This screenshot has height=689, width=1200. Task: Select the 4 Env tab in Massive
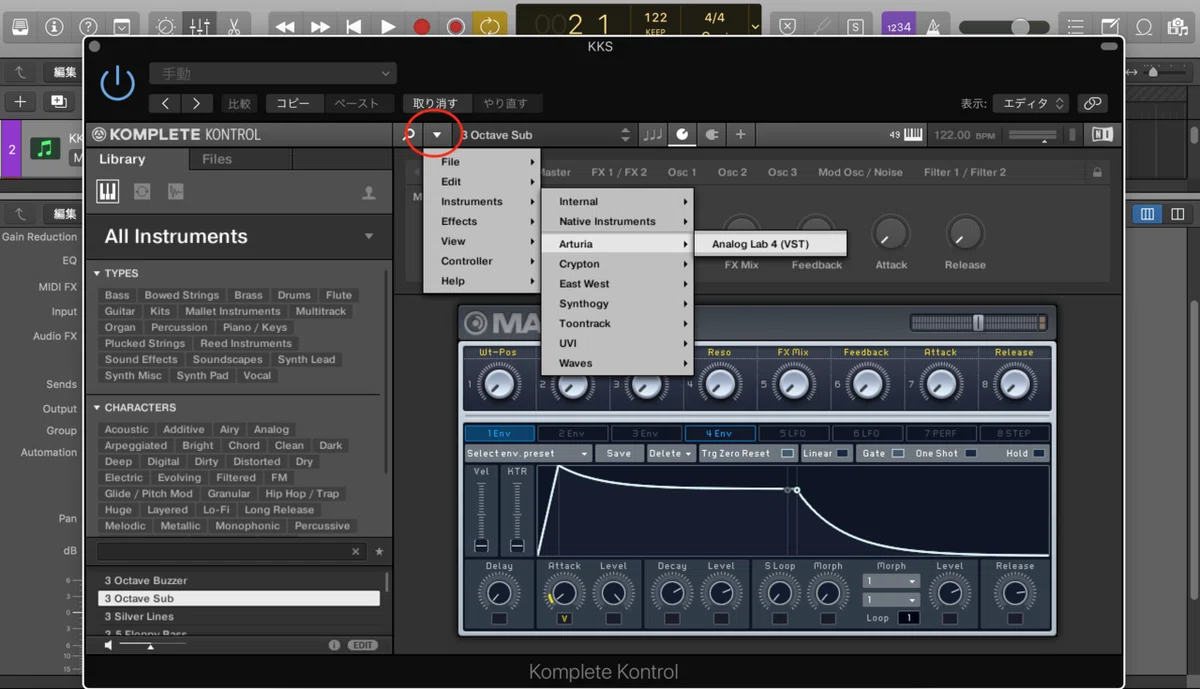pos(719,433)
